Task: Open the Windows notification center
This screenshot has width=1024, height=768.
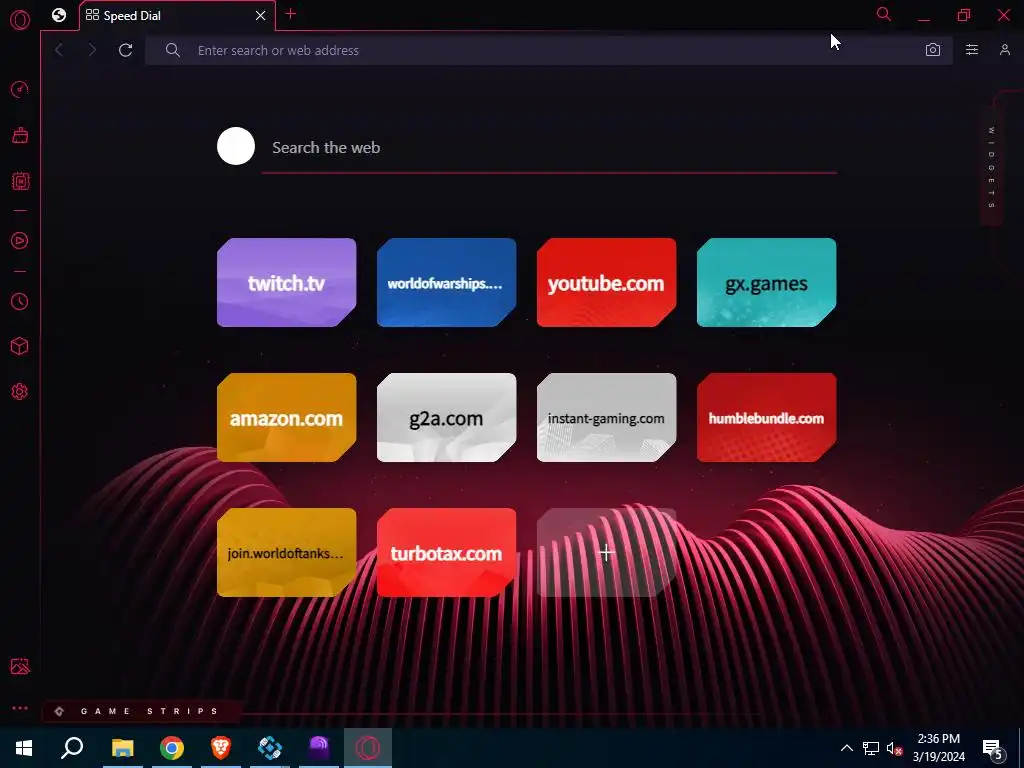Action: pyautogui.click(x=993, y=749)
